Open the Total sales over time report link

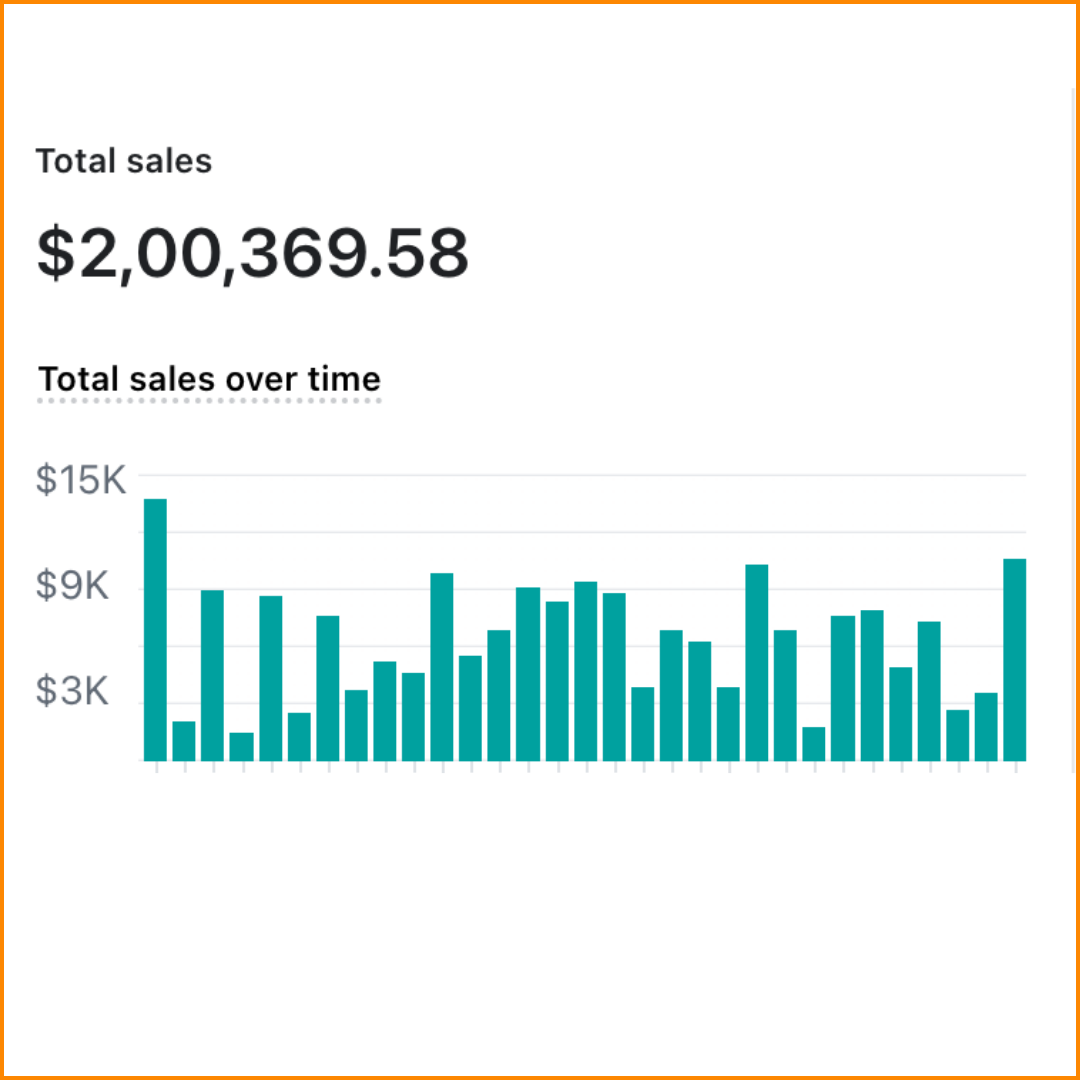(209, 379)
